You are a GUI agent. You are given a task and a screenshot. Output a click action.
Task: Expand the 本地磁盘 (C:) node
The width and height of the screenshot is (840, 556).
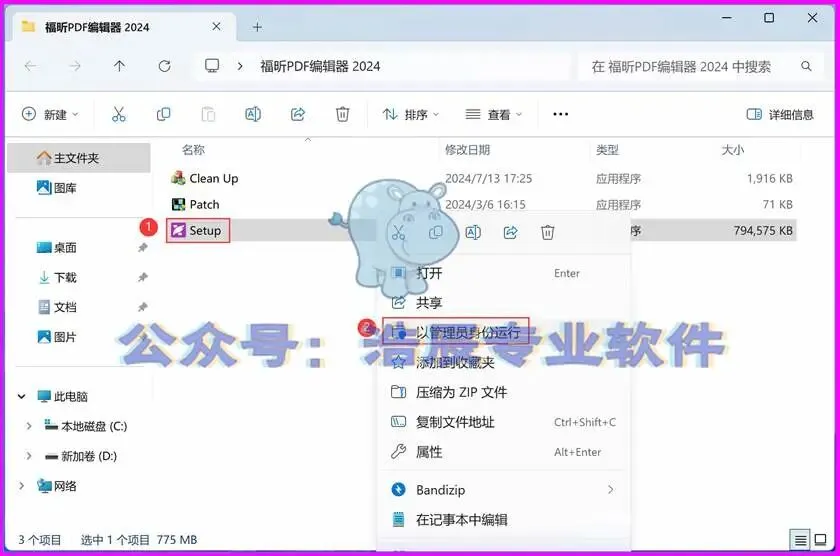pos(29,426)
